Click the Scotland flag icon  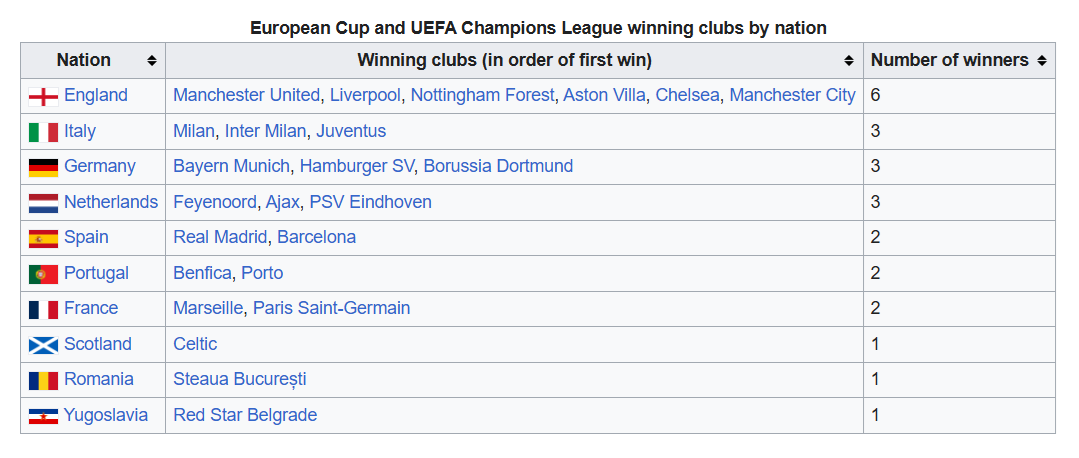[x=43, y=345]
